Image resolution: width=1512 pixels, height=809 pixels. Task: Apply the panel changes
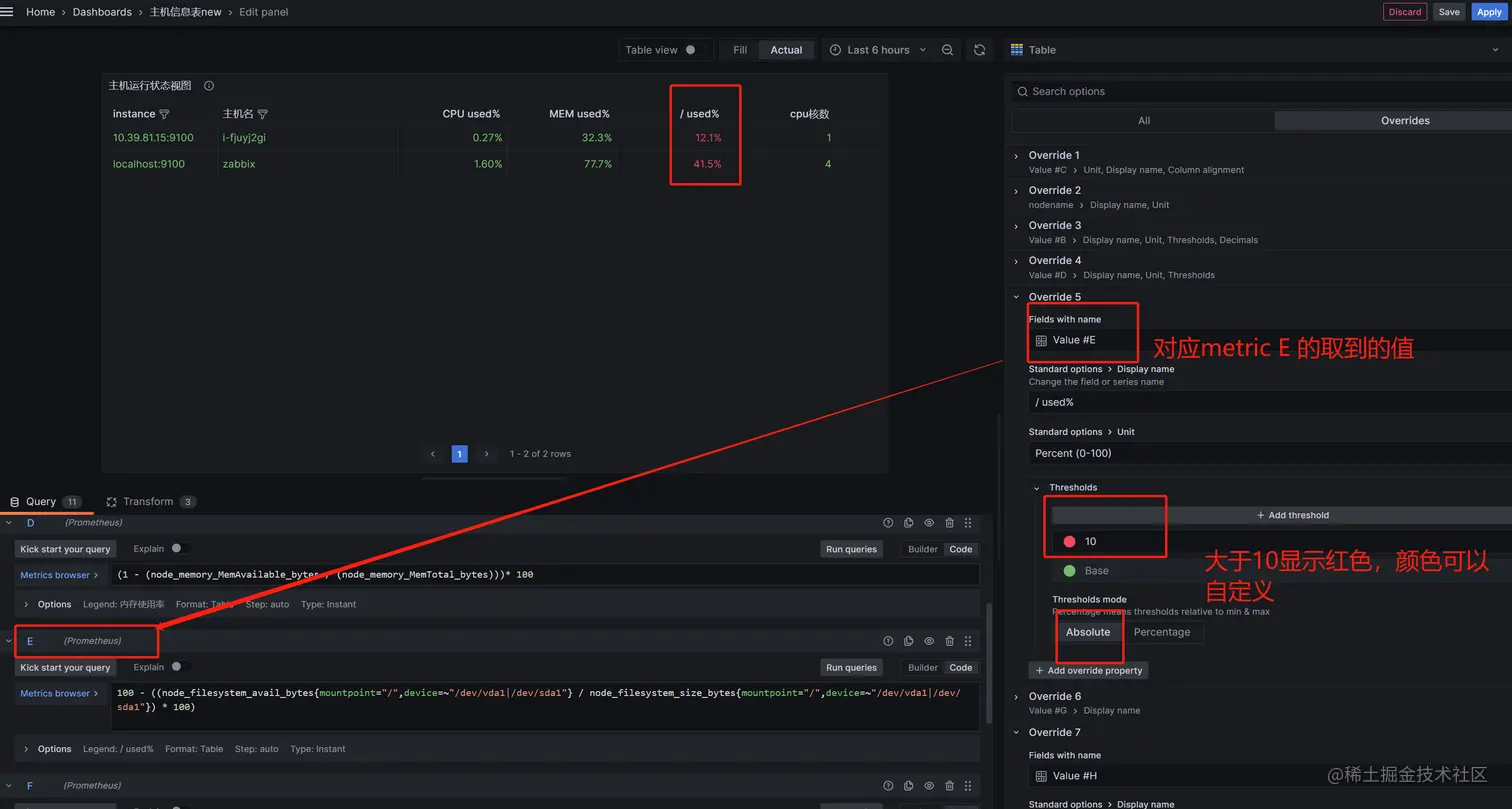tap(1489, 12)
